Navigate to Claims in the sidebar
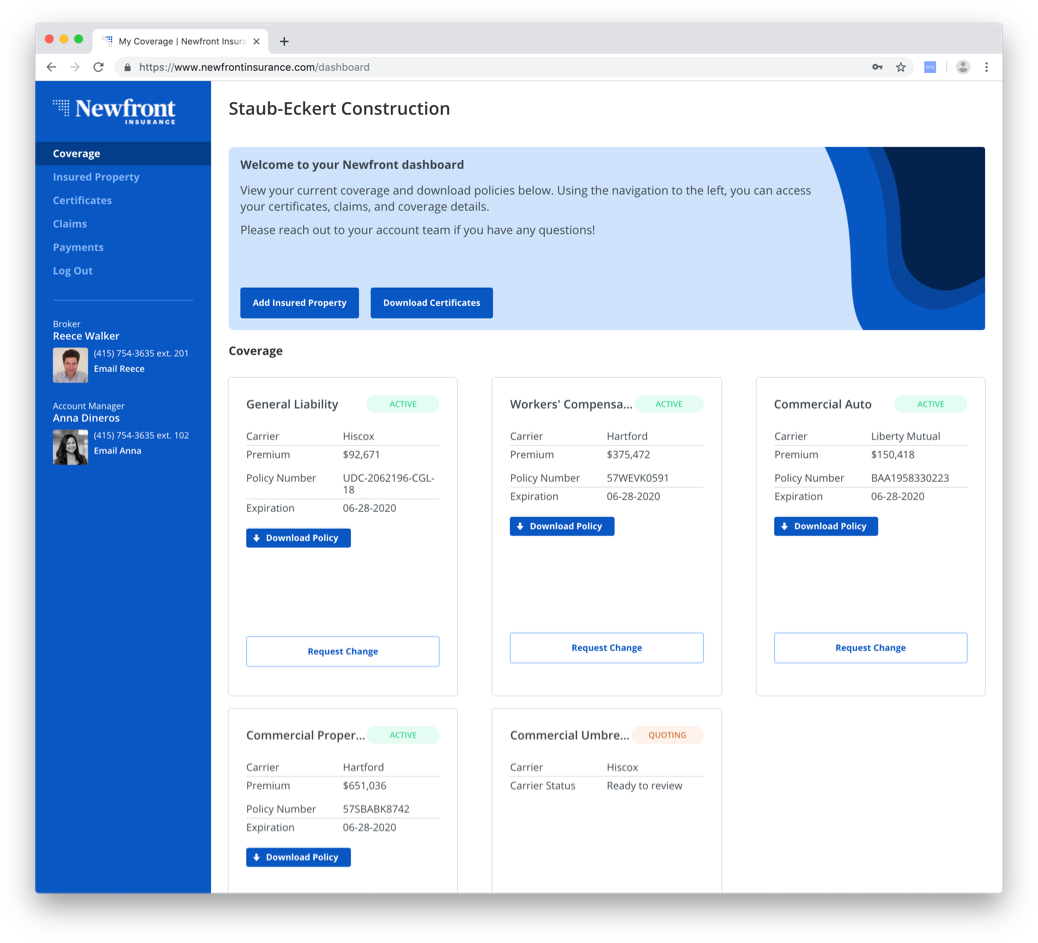Screen dimensions: 1038x943 coord(70,224)
